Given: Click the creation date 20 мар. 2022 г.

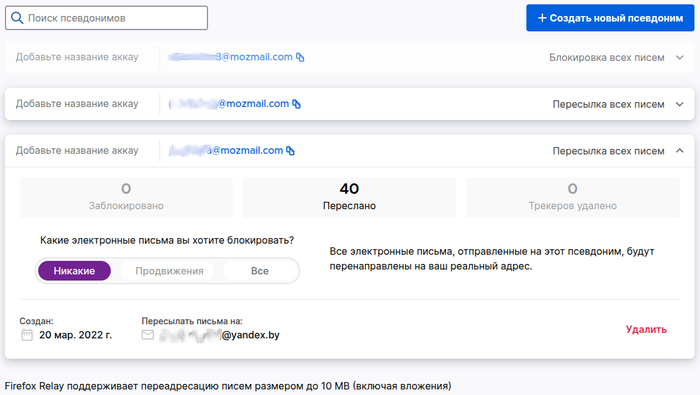Looking at the screenshot, I should point(75,335).
